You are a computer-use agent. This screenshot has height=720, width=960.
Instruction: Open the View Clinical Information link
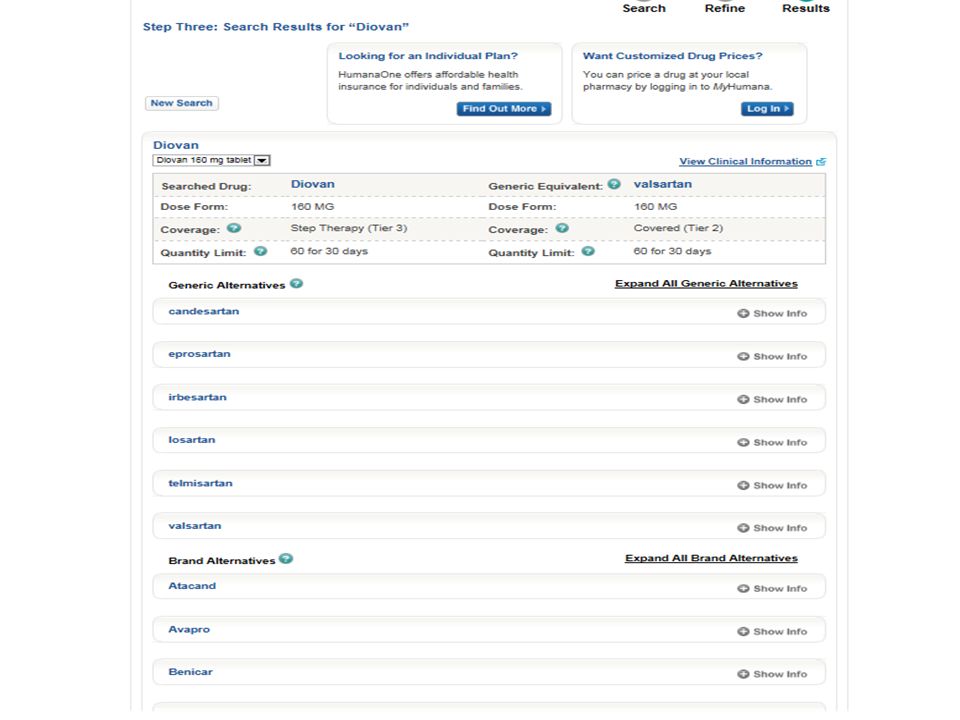pyautogui.click(x=745, y=162)
